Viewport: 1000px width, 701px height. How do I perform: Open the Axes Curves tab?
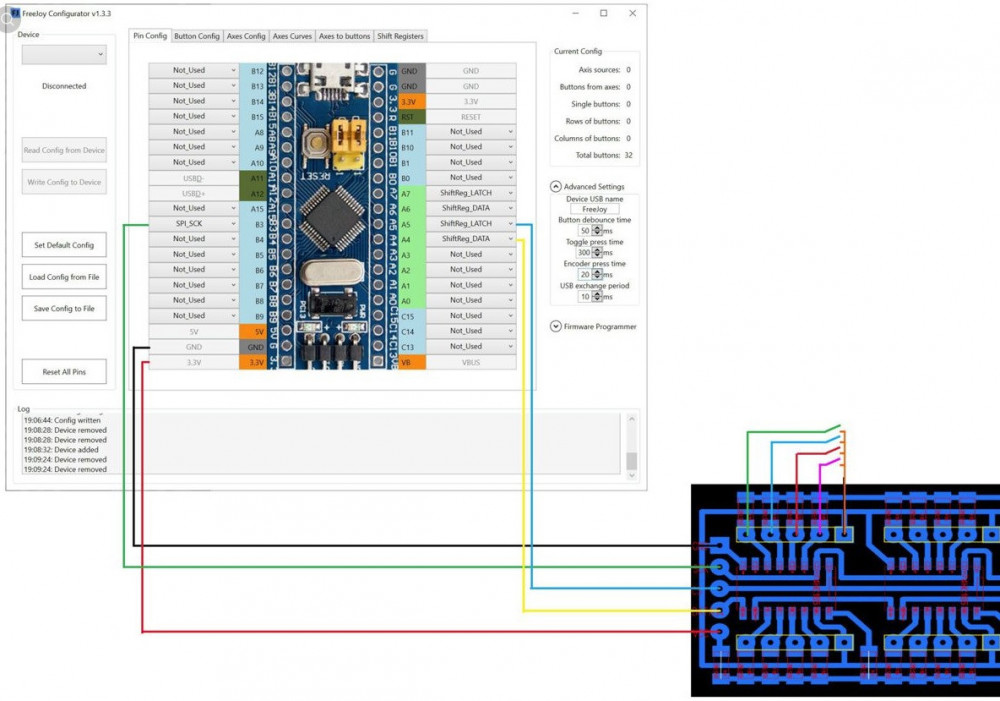click(x=293, y=36)
